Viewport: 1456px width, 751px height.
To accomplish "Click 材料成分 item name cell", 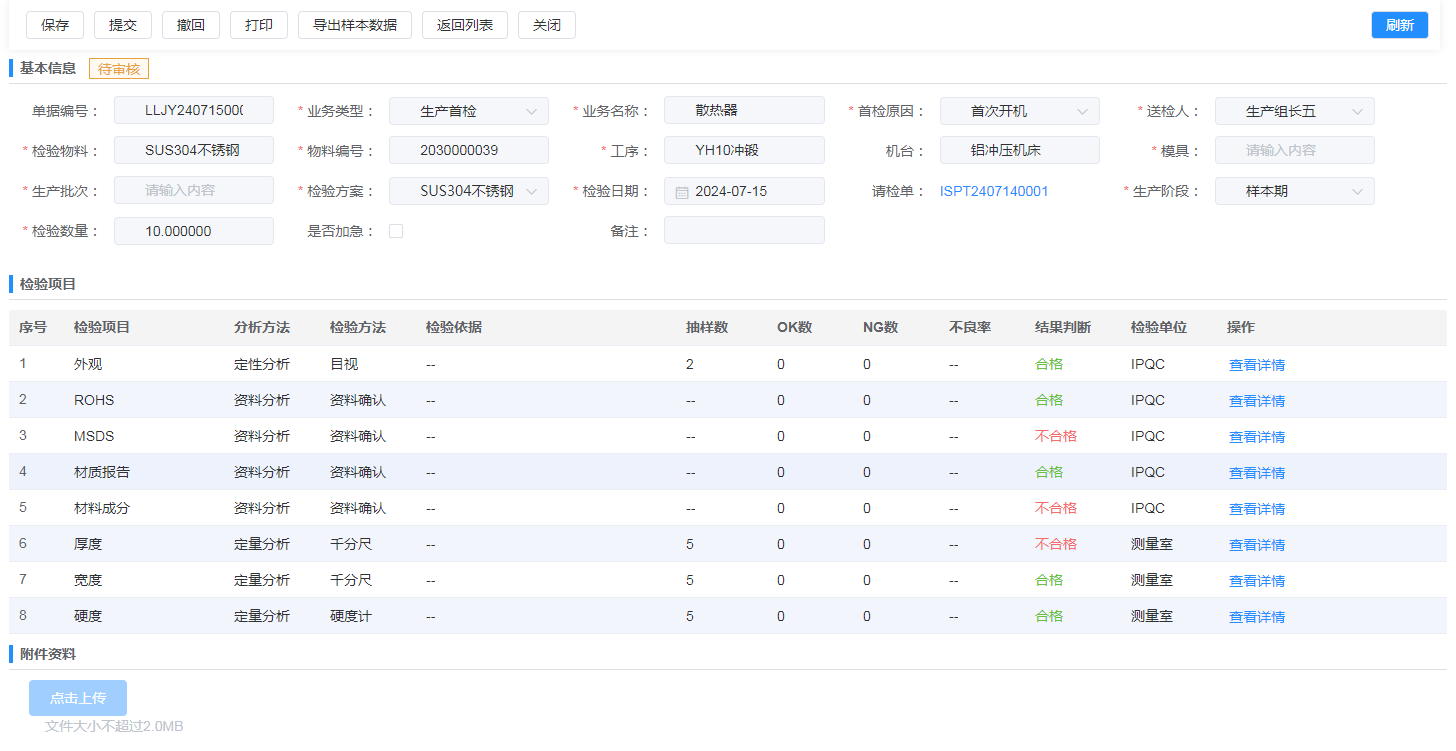I will click(102, 508).
